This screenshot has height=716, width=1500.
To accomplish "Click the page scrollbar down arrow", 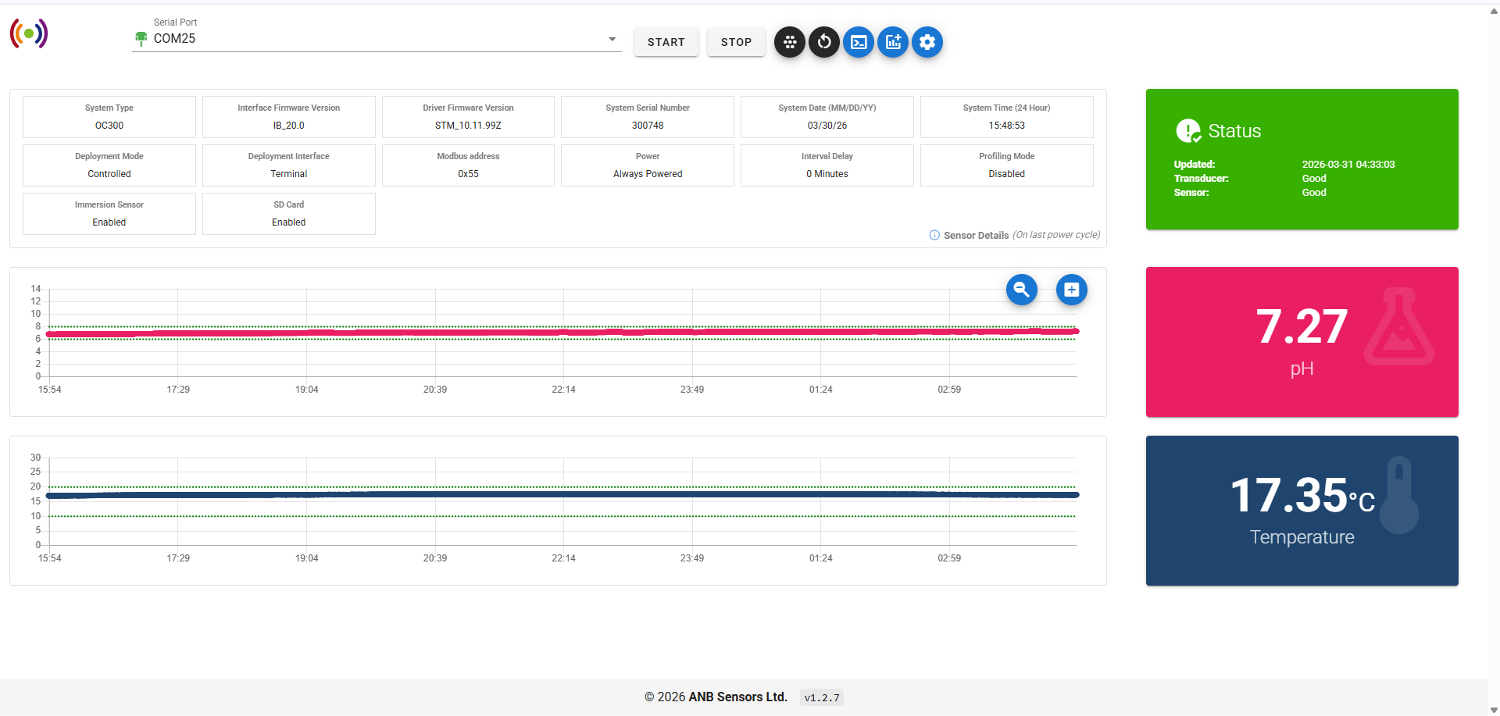I will 1493,709.
